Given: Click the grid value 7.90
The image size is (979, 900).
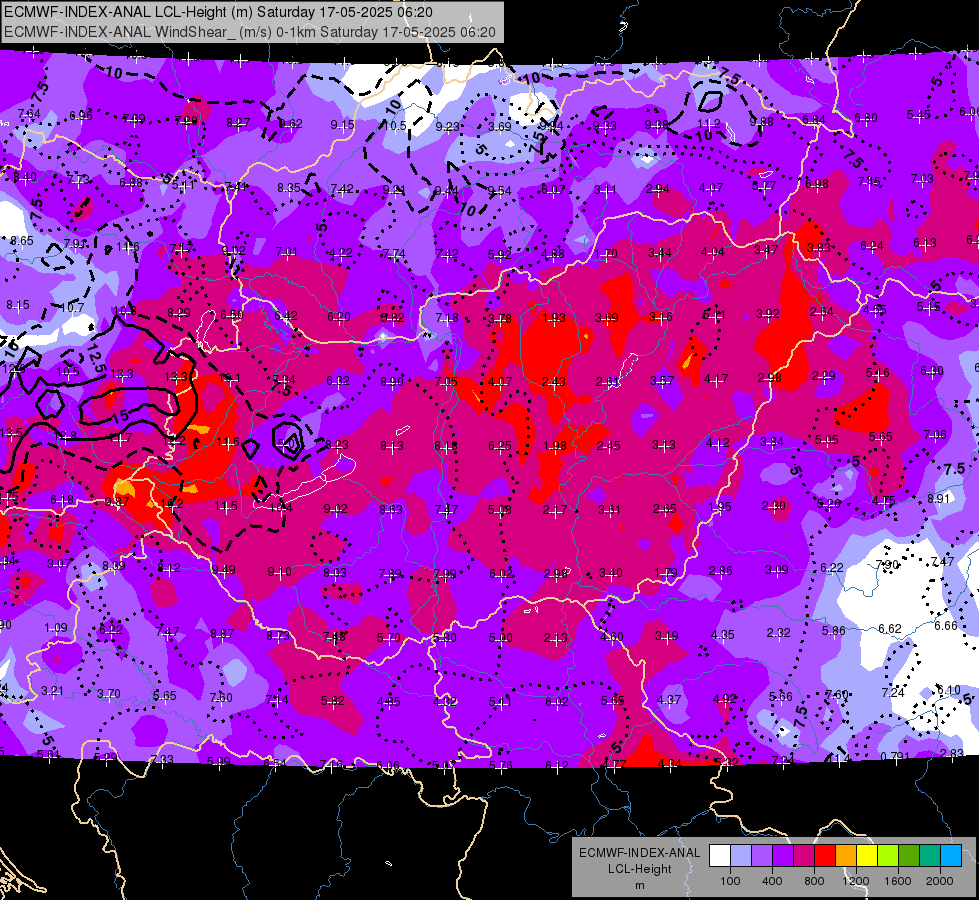Looking at the screenshot, I should tap(887, 565).
